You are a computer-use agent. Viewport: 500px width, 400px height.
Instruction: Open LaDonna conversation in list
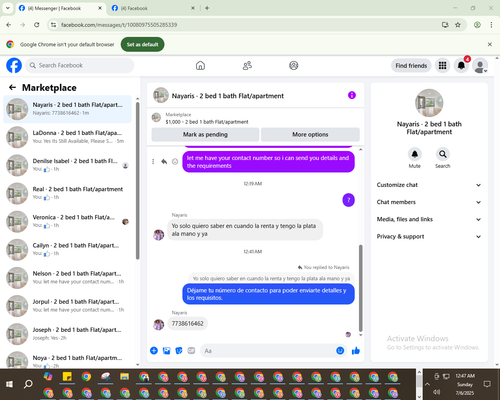(68, 137)
